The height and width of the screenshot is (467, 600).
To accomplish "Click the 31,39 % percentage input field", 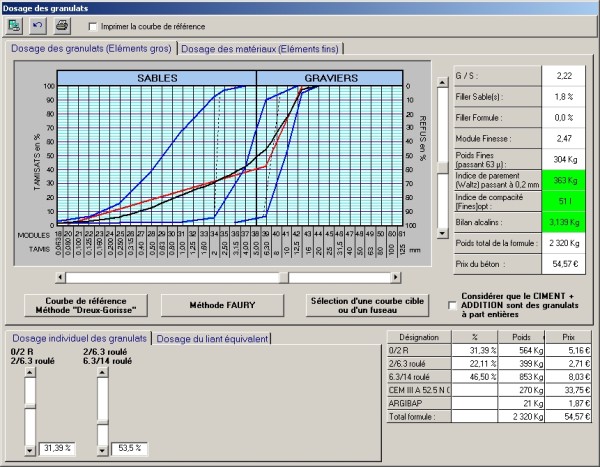I will pyautogui.click(x=59, y=447).
